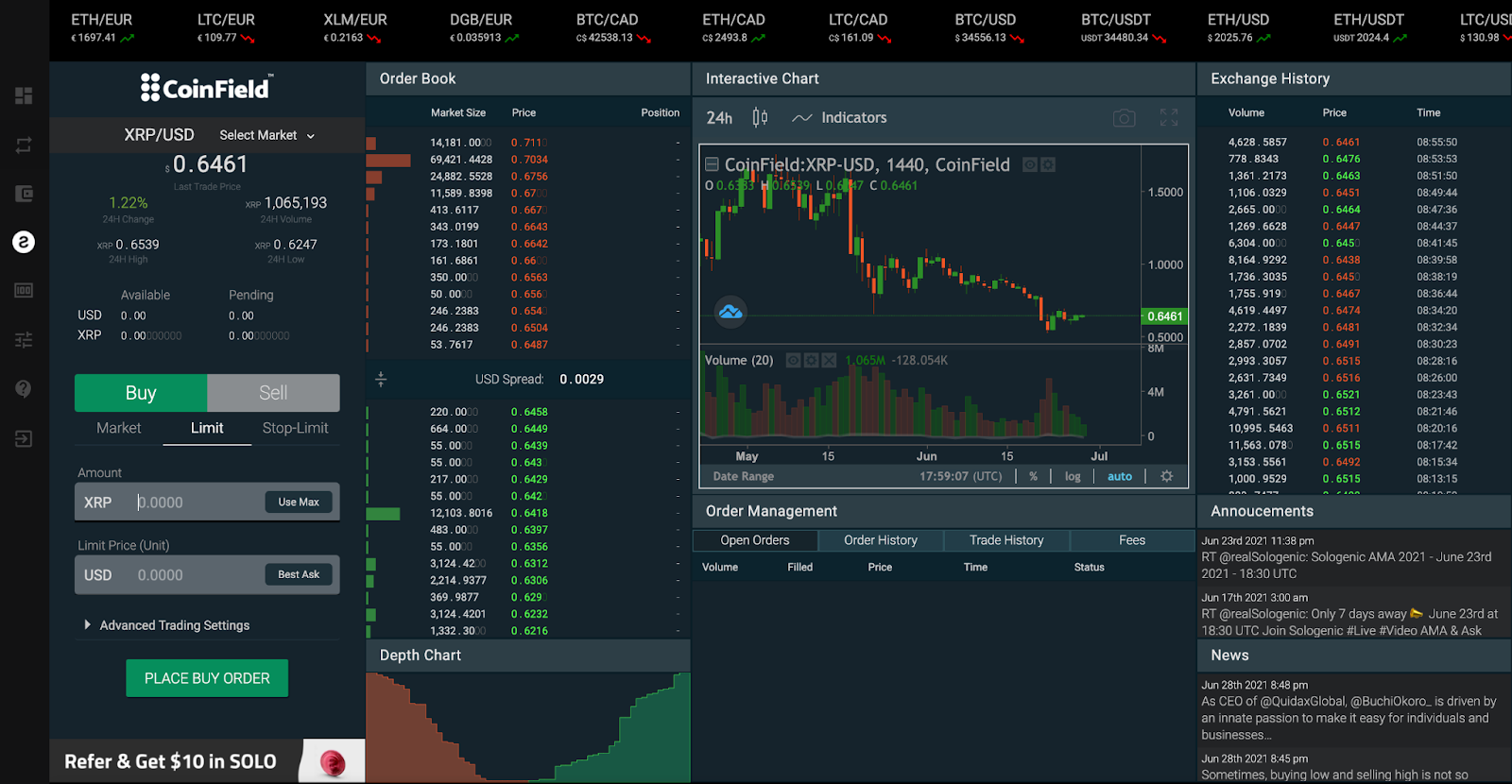
Task: Select the 0.7034 ask price in order book
Action: [529, 160]
